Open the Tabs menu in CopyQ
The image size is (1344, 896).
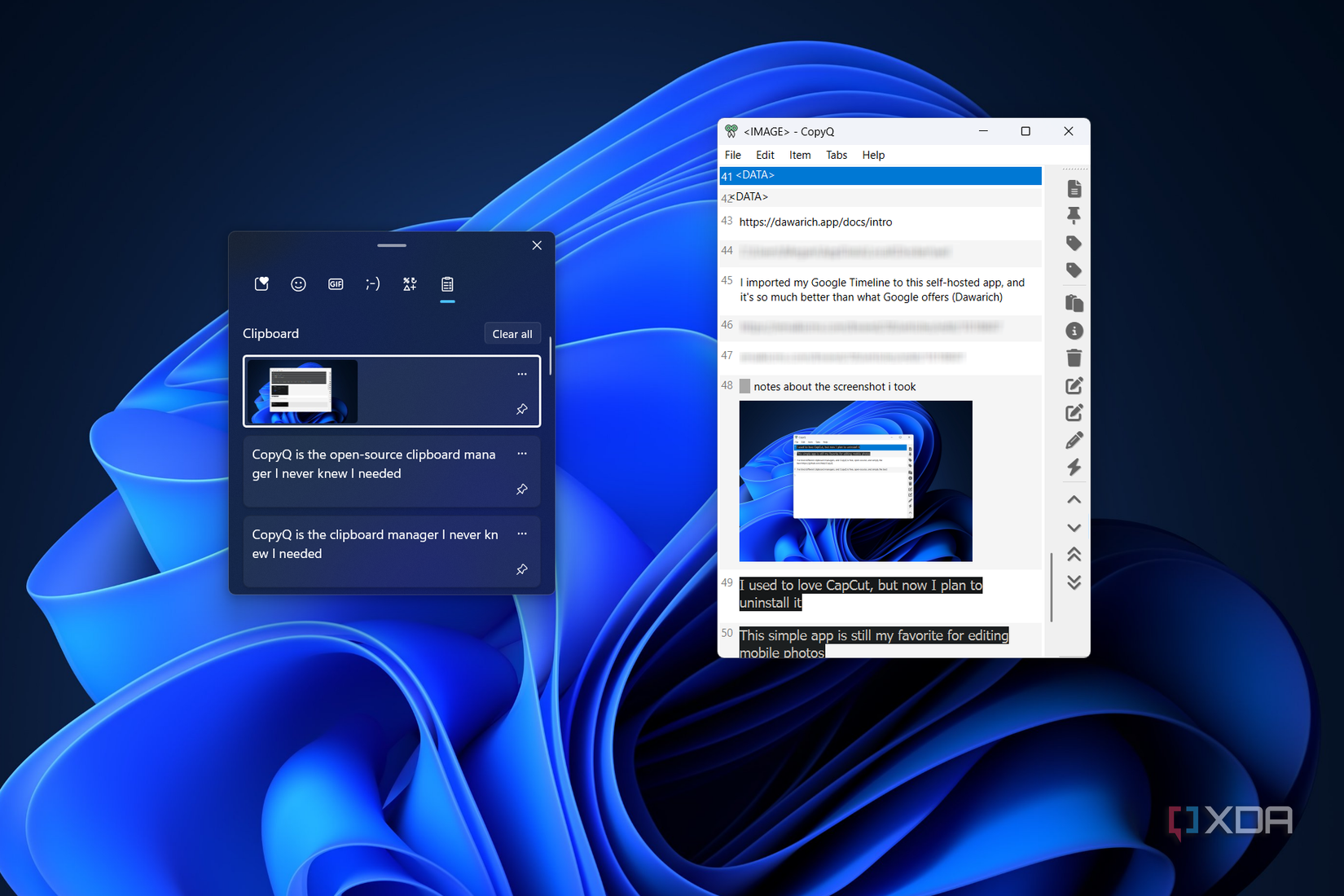(836, 155)
